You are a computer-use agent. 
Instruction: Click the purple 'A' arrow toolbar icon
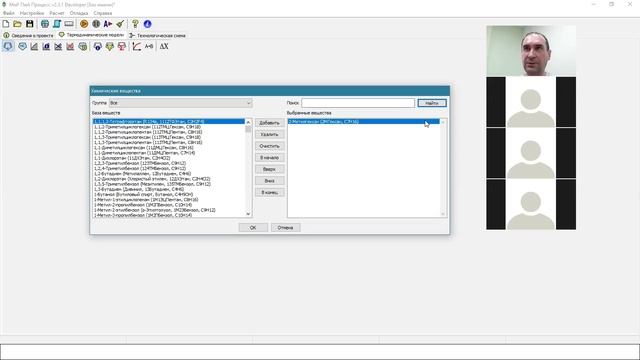[108, 24]
